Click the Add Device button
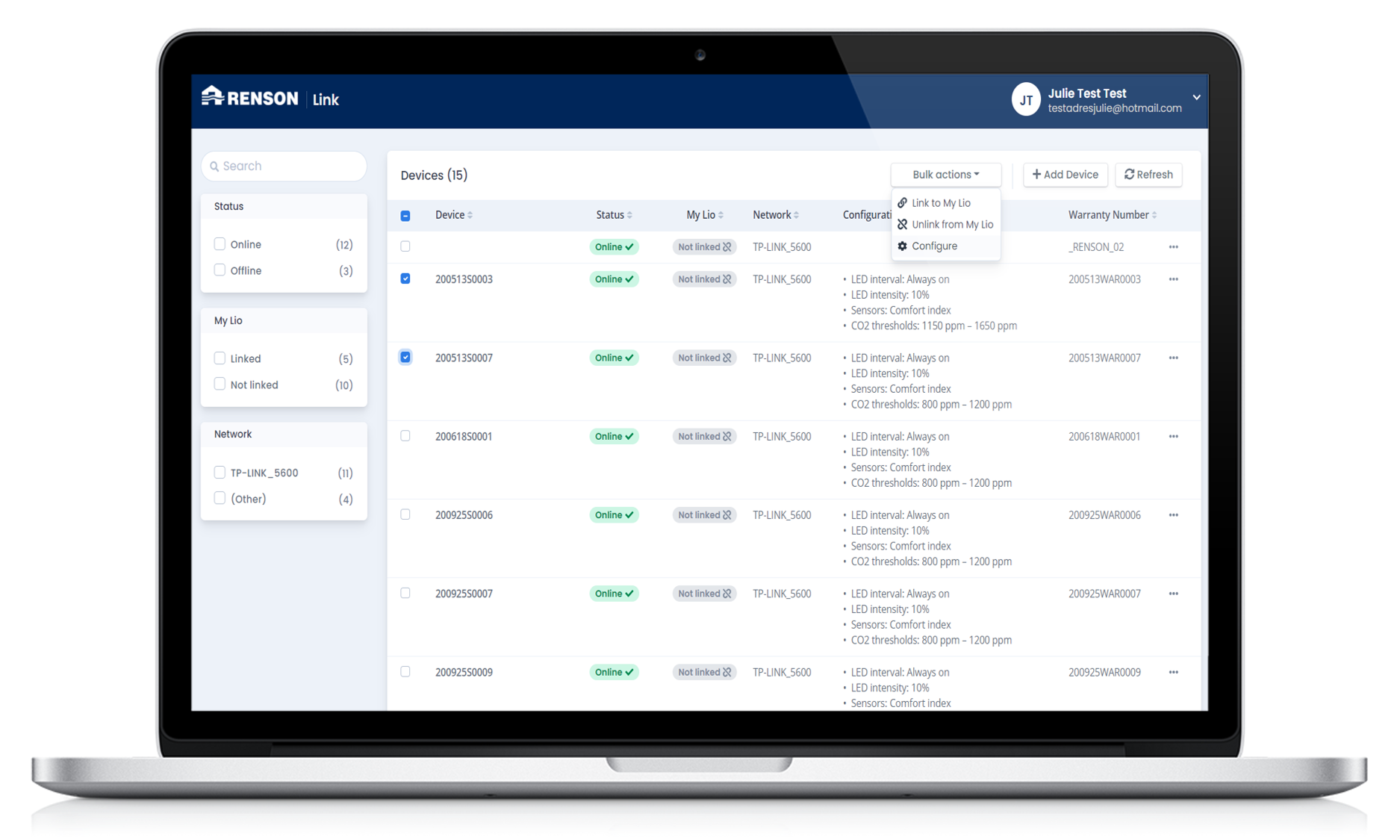Screen dimensions: 1400x840 (1065, 175)
